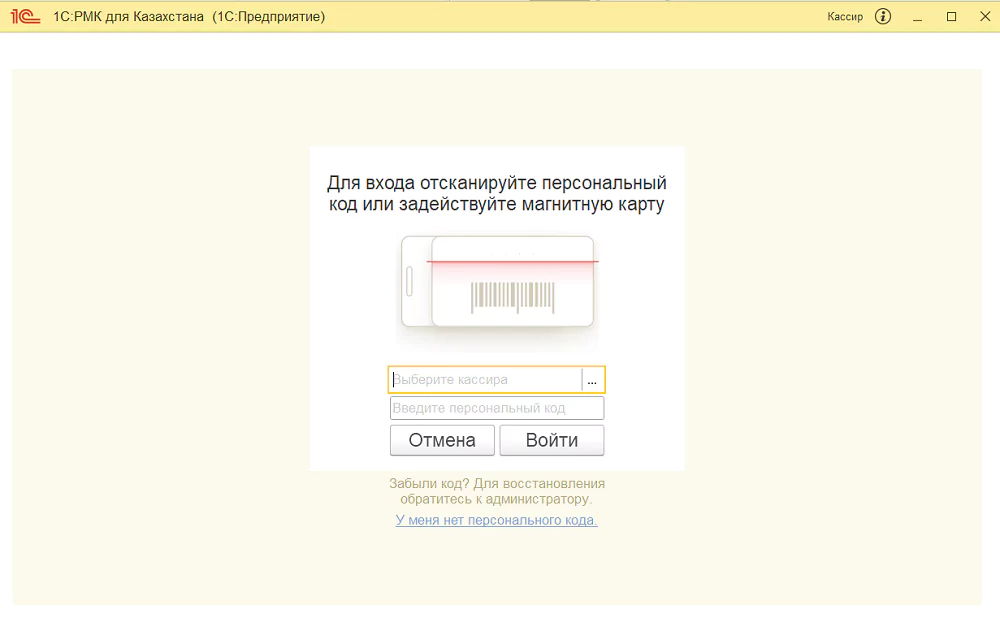The height and width of the screenshot is (618, 1000).
Task: Click the Войти button
Action: (552, 440)
